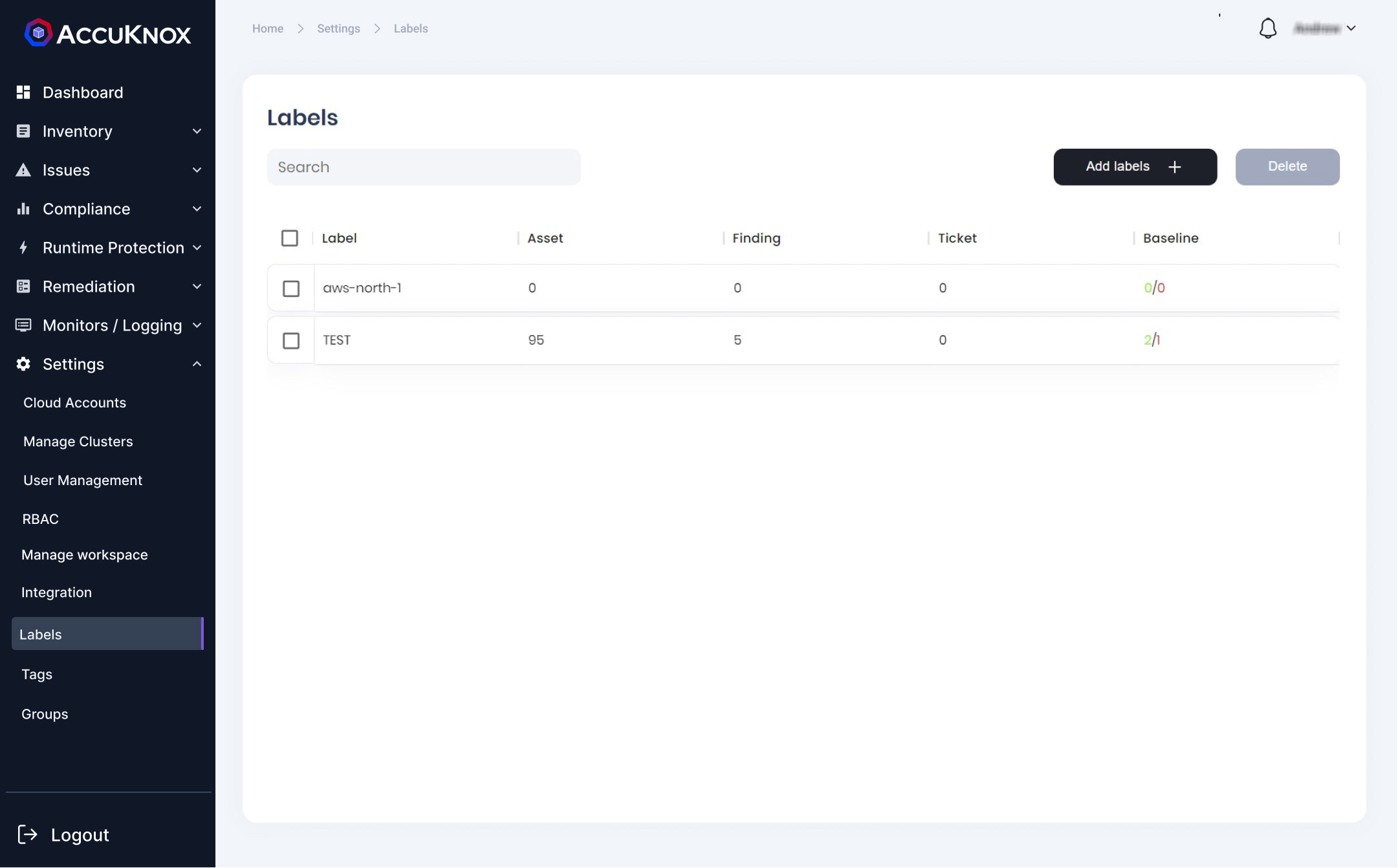Click Dashboard text in sidebar
Screen dimensions: 1398x868
(83, 92)
